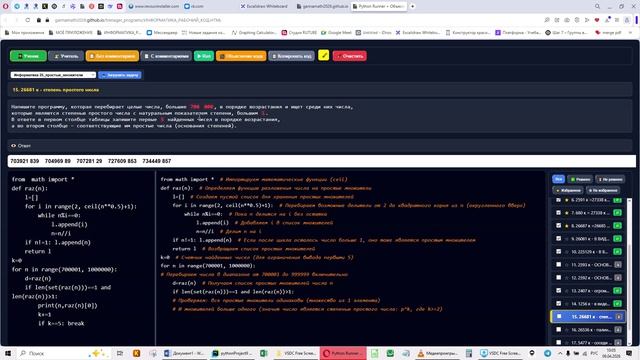The image size is (640, 360).
Task: Filter tasks by Не избранное
Action: pyautogui.click(x=603, y=190)
